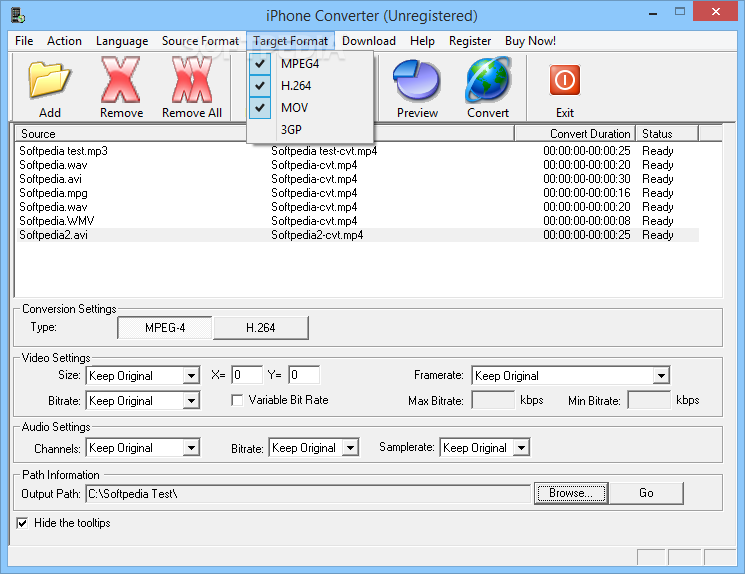745x574 pixels.
Task: Open the audio Channels dropdown
Action: click(191, 448)
